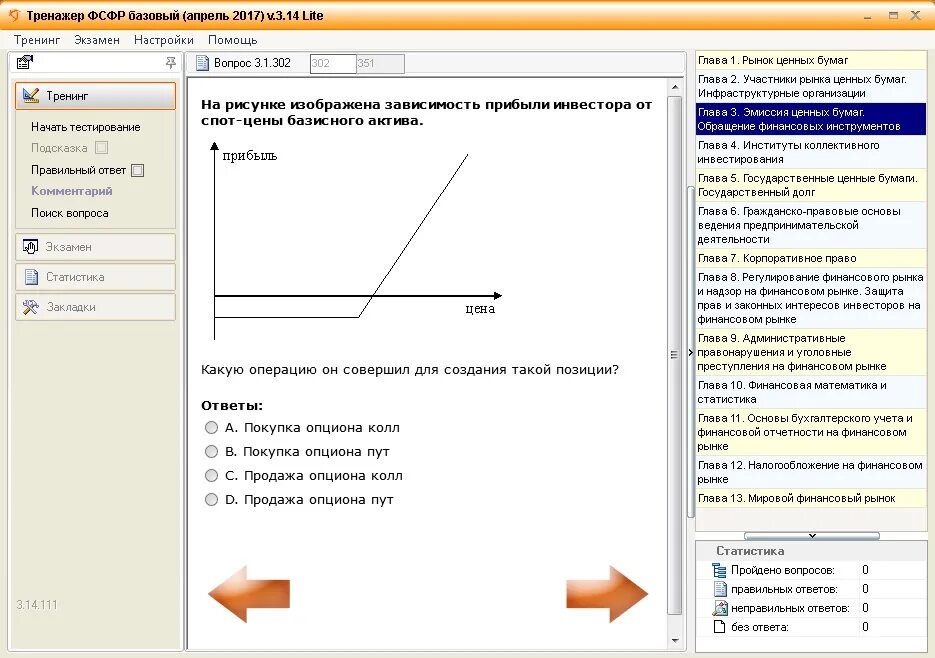Click the question number field showing 302
935x658 pixels.
(333, 63)
